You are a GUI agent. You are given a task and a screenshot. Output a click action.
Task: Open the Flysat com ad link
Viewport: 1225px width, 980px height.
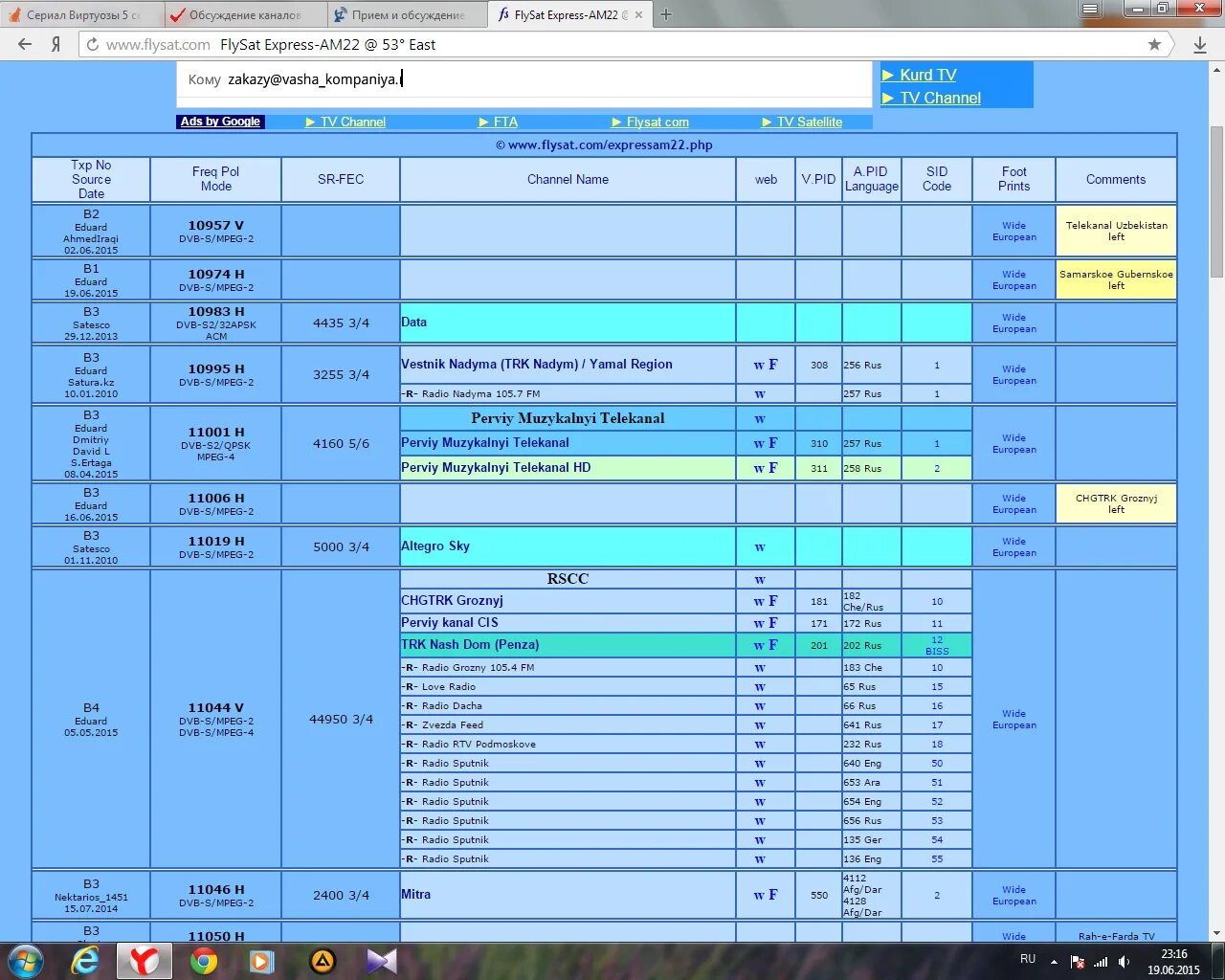657,122
